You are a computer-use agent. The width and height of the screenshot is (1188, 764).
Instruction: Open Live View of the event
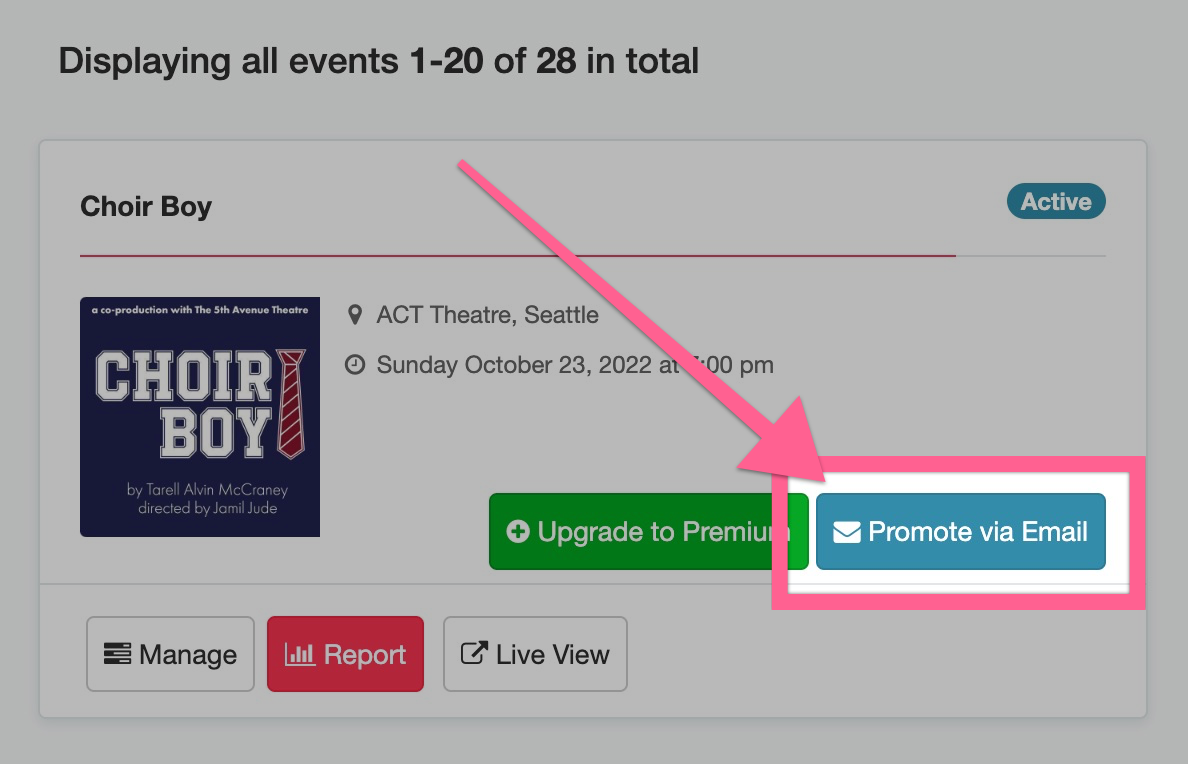[535, 654]
